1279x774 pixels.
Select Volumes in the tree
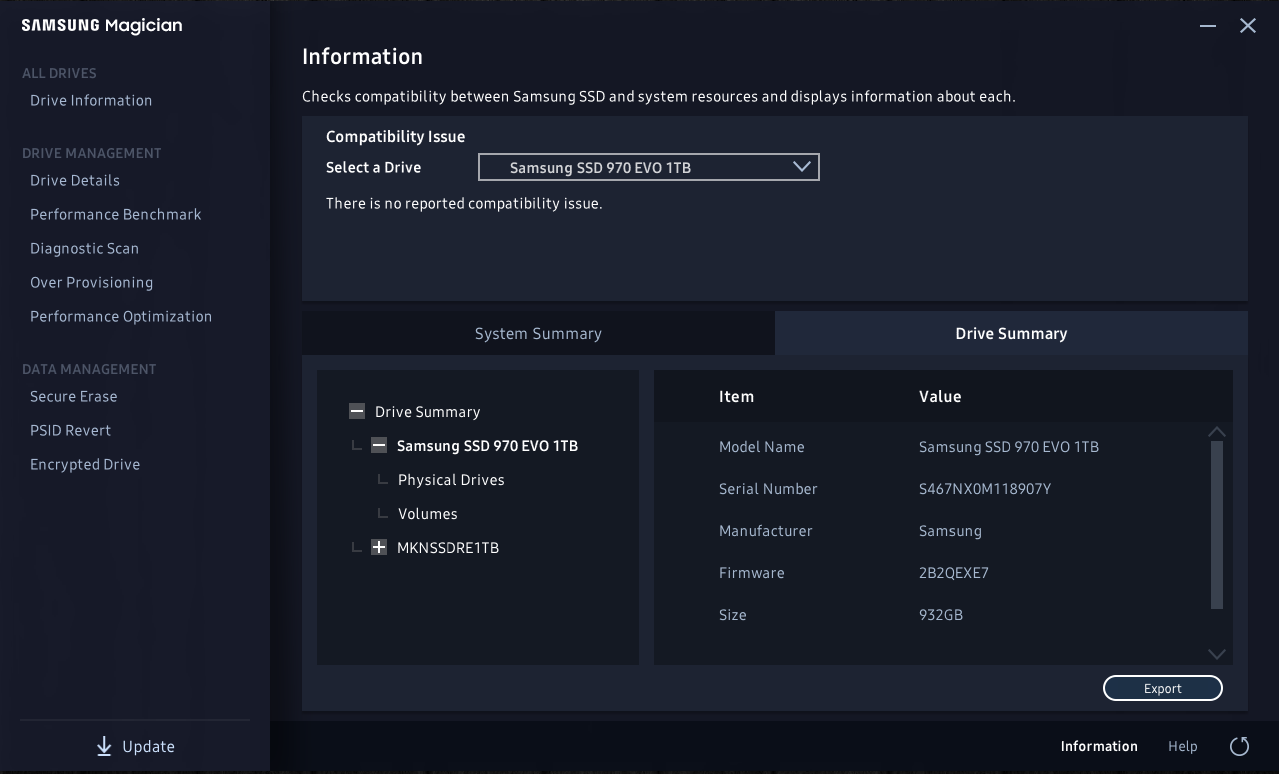428,514
